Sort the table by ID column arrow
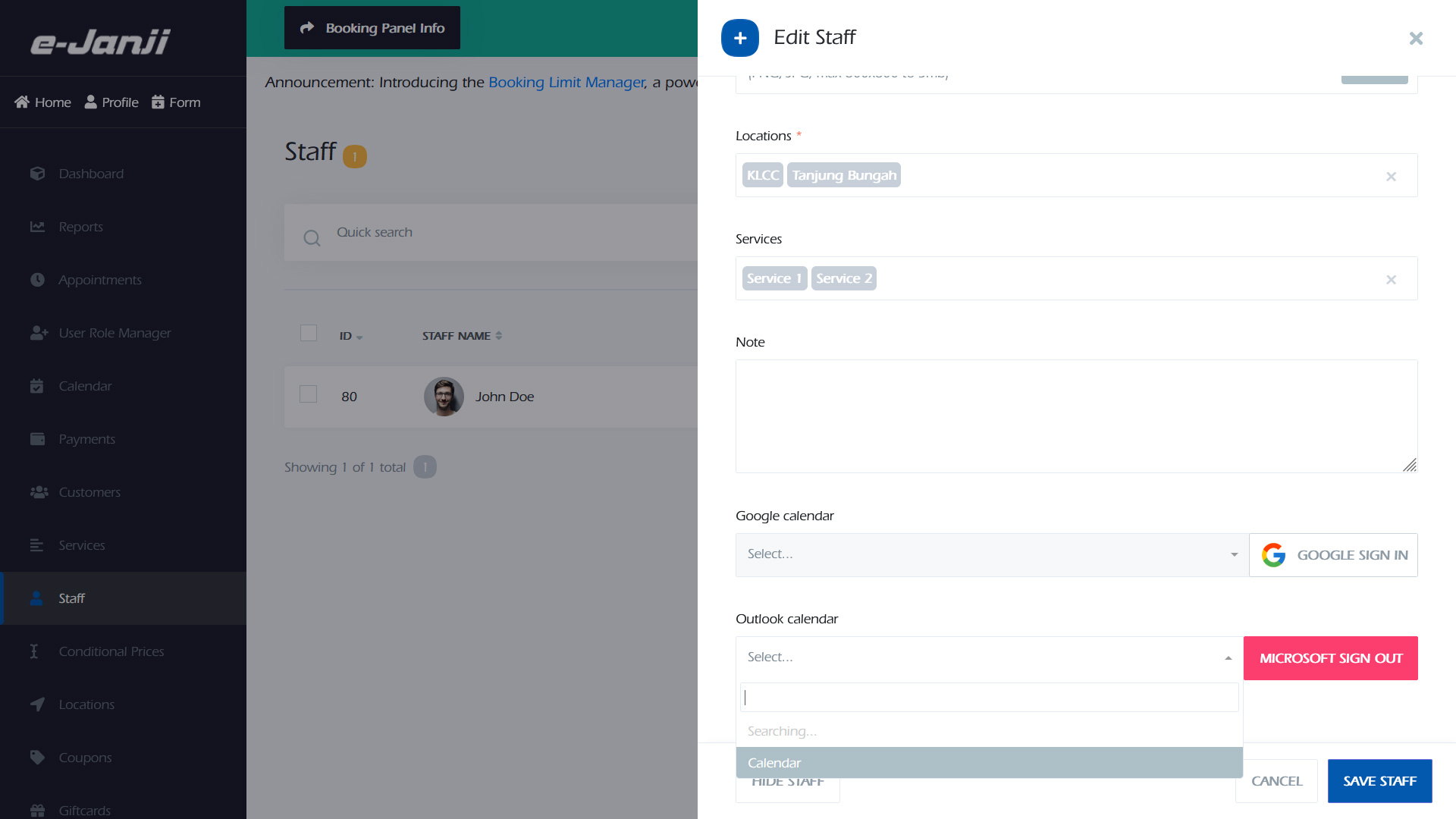 (x=359, y=337)
